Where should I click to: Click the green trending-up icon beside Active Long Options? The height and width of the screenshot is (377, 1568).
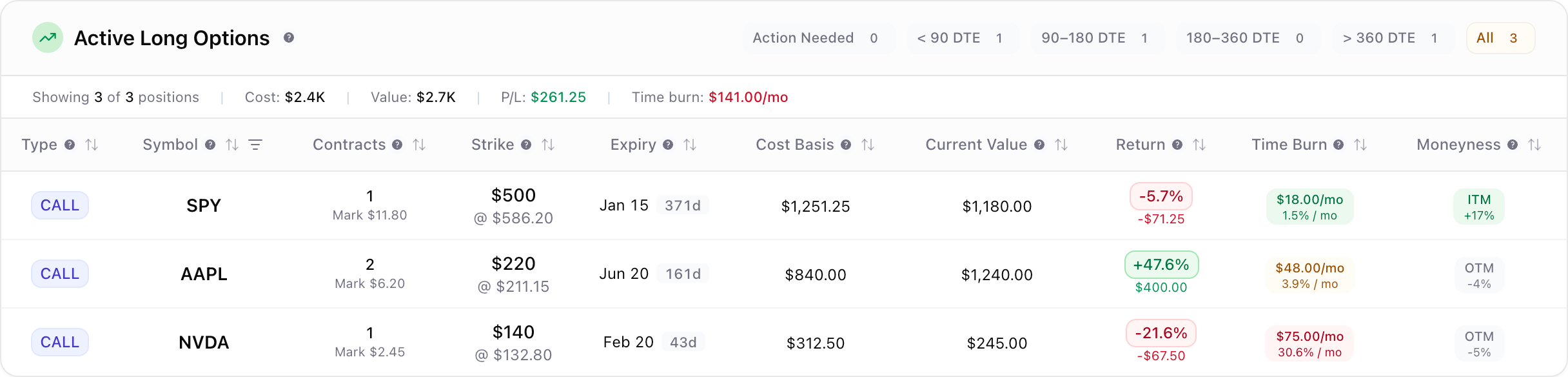pos(48,38)
